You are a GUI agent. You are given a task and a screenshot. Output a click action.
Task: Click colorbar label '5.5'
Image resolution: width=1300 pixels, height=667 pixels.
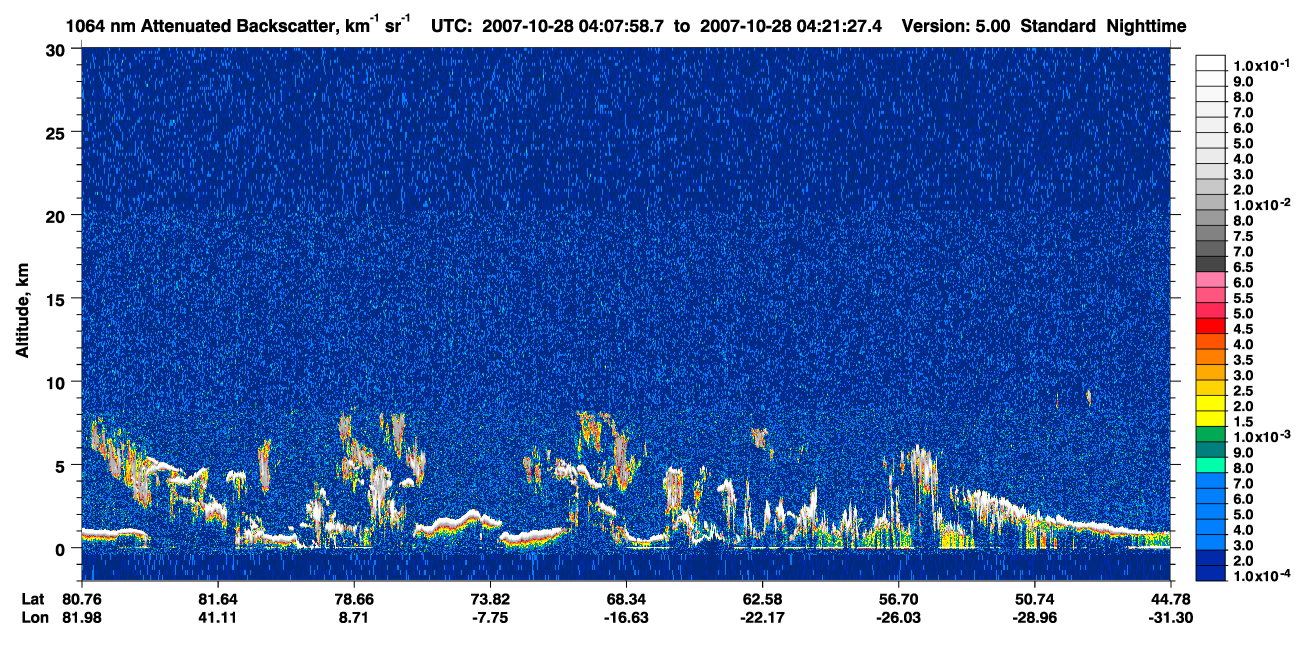[1243, 297]
